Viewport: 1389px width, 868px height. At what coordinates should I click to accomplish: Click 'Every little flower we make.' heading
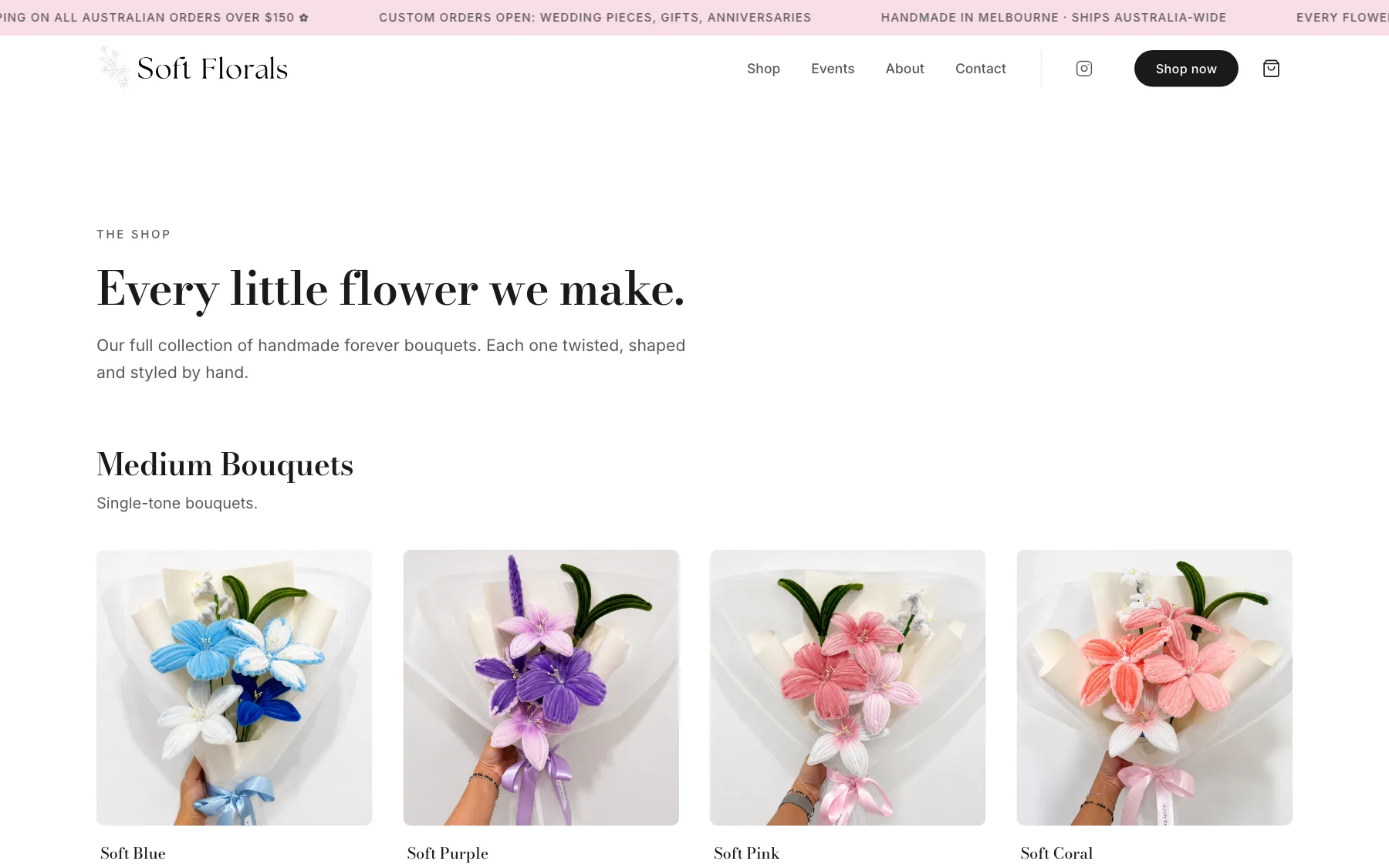click(390, 289)
